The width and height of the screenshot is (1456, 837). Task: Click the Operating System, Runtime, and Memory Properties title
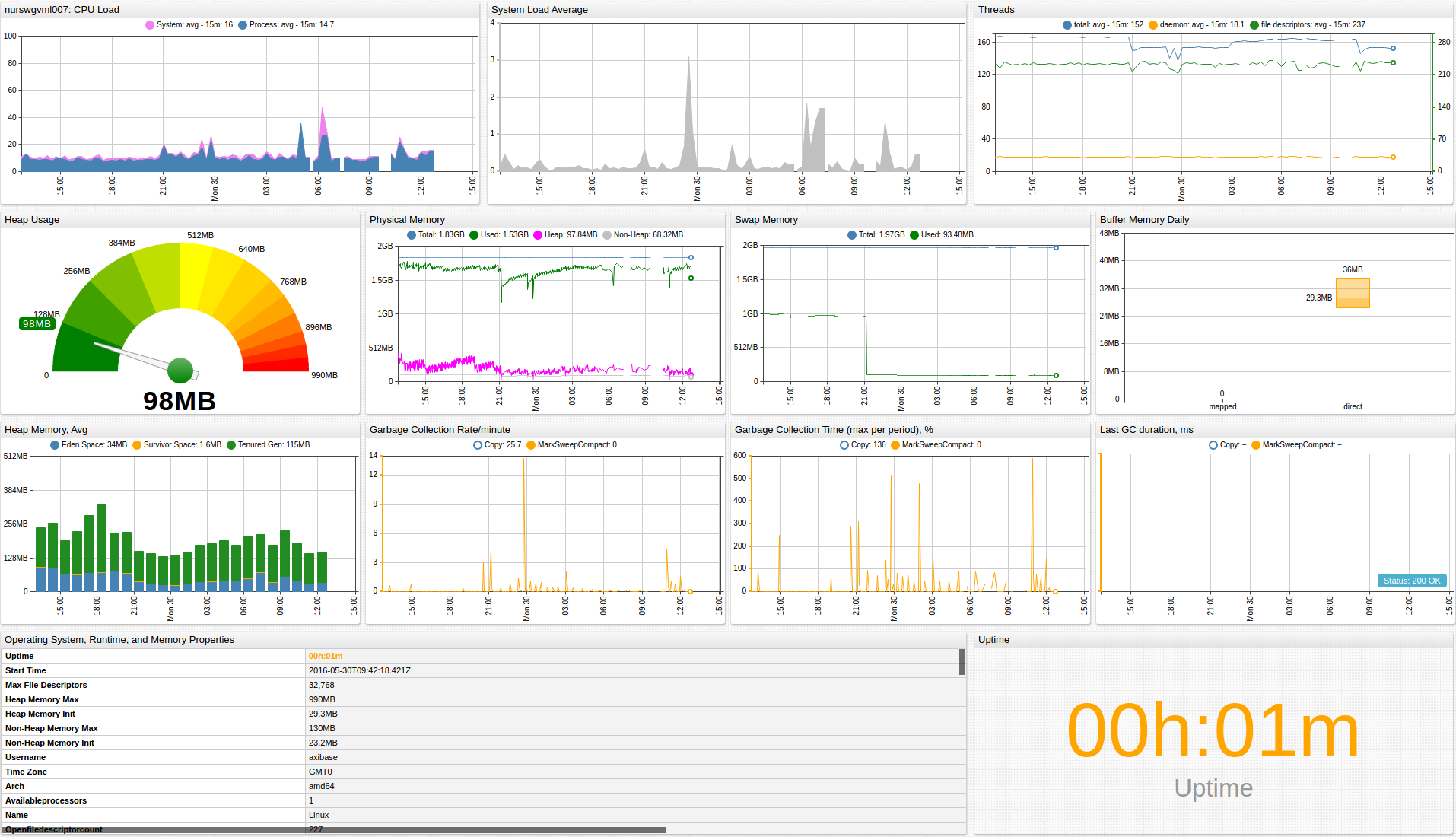pos(119,640)
